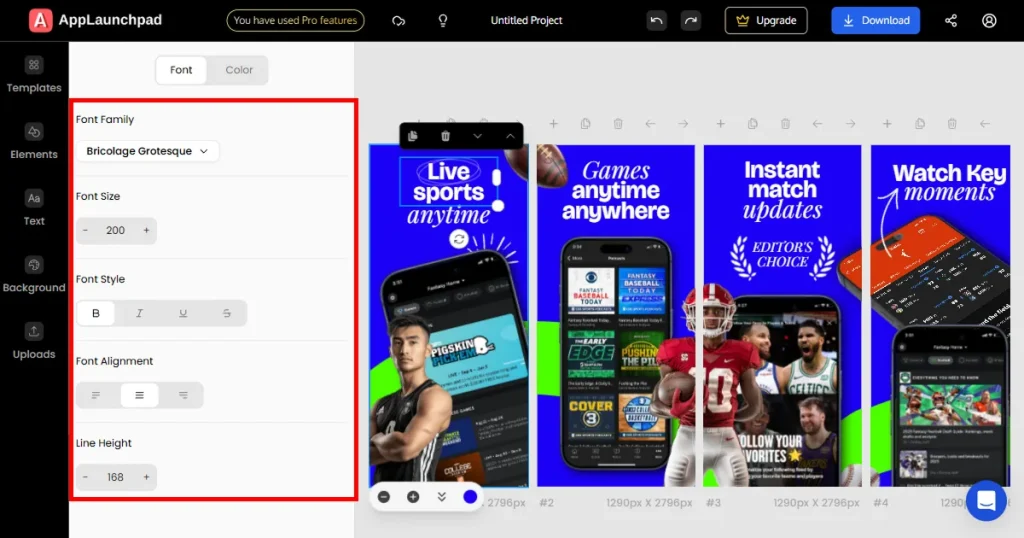Viewport: 1024px width, 538px height.
Task: Move selected layer down with chevron
Action: click(477, 136)
